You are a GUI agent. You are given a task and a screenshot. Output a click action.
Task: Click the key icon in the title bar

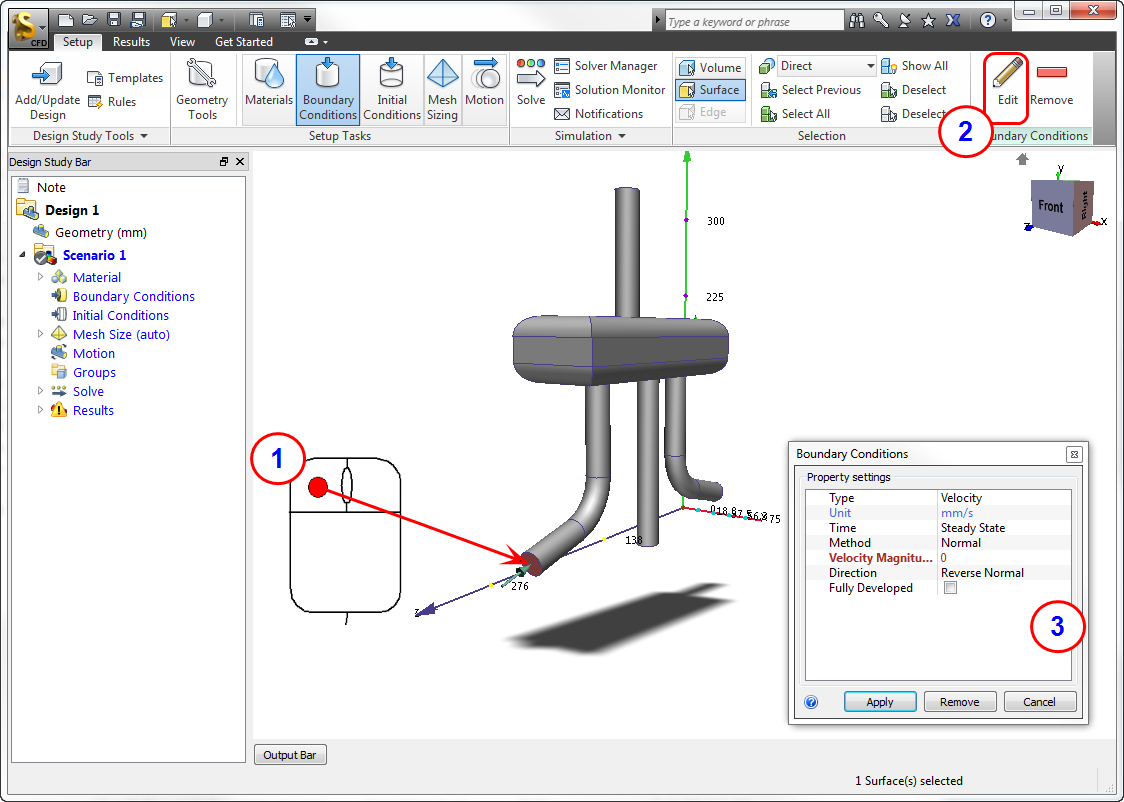click(x=880, y=21)
